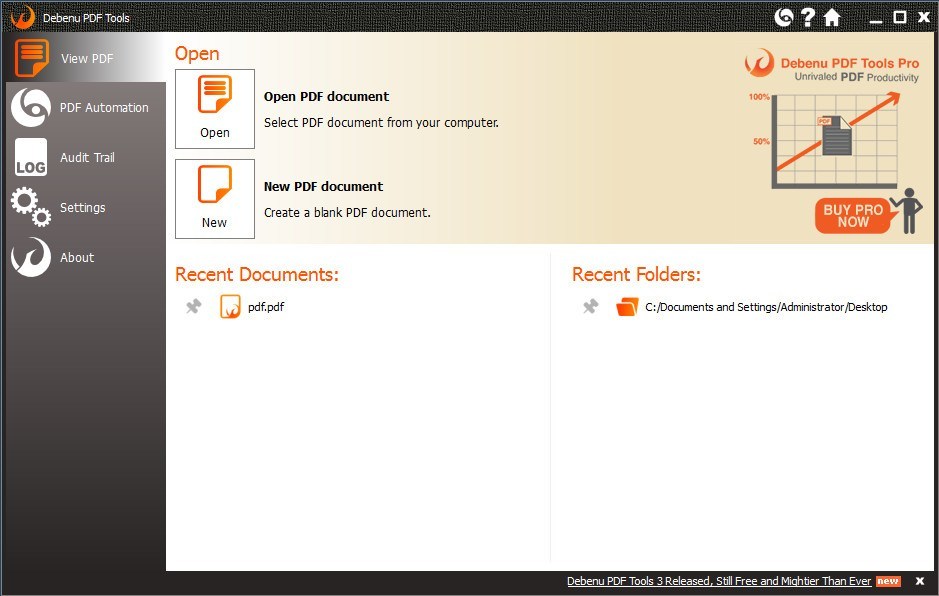
Task: Click the Debenu logo in the title bar
Action: click(23, 17)
